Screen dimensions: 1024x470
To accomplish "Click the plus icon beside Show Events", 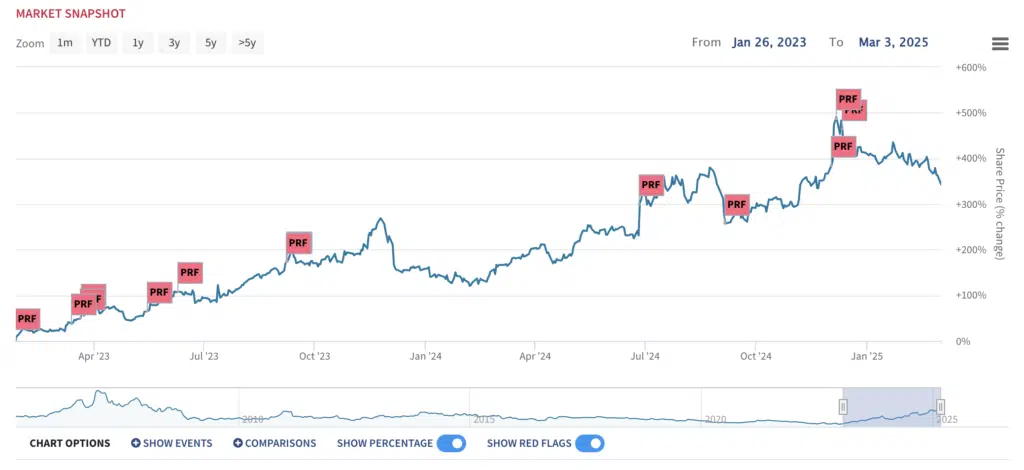I will pyautogui.click(x=136, y=443).
